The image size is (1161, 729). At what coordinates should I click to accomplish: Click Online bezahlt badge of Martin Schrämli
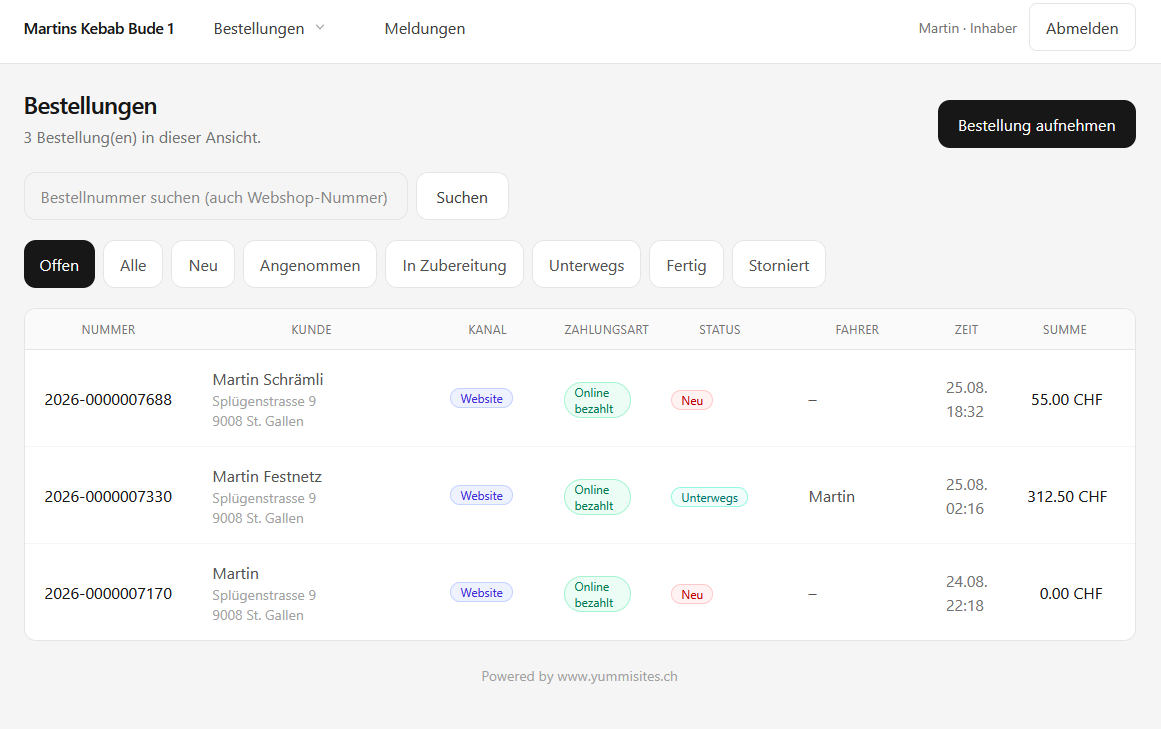tap(597, 400)
